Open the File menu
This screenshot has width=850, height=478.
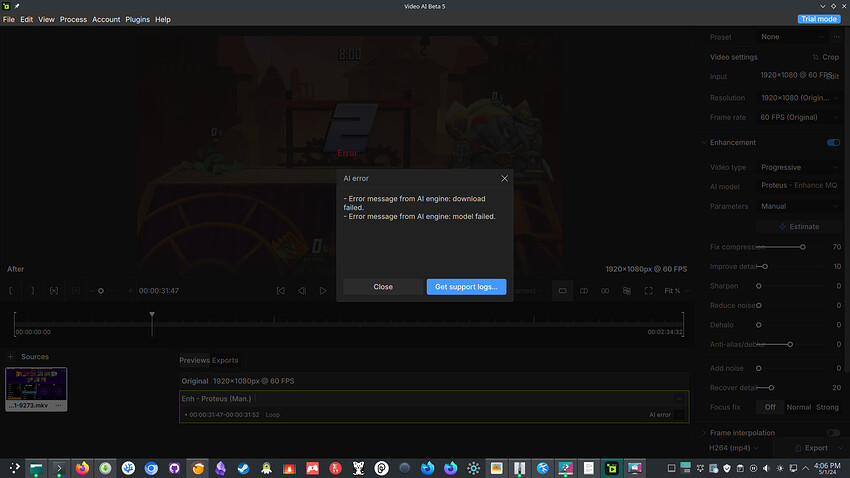point(9,20)
